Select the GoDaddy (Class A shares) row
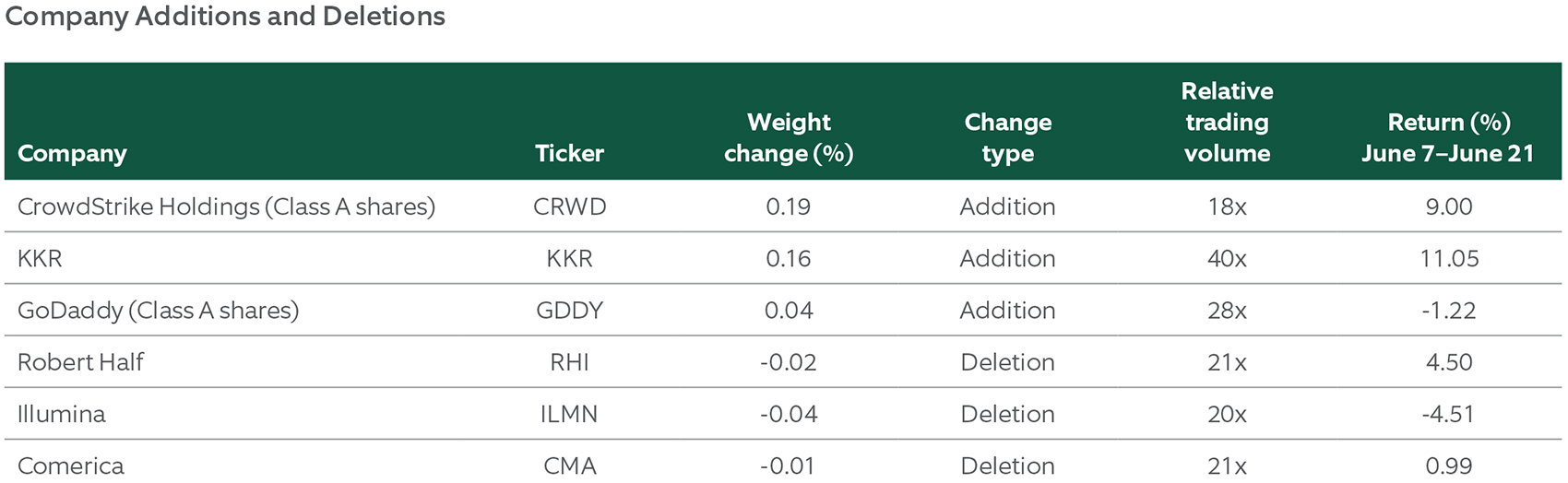This screenshot has height=483, width=1568. coord(783,310)
